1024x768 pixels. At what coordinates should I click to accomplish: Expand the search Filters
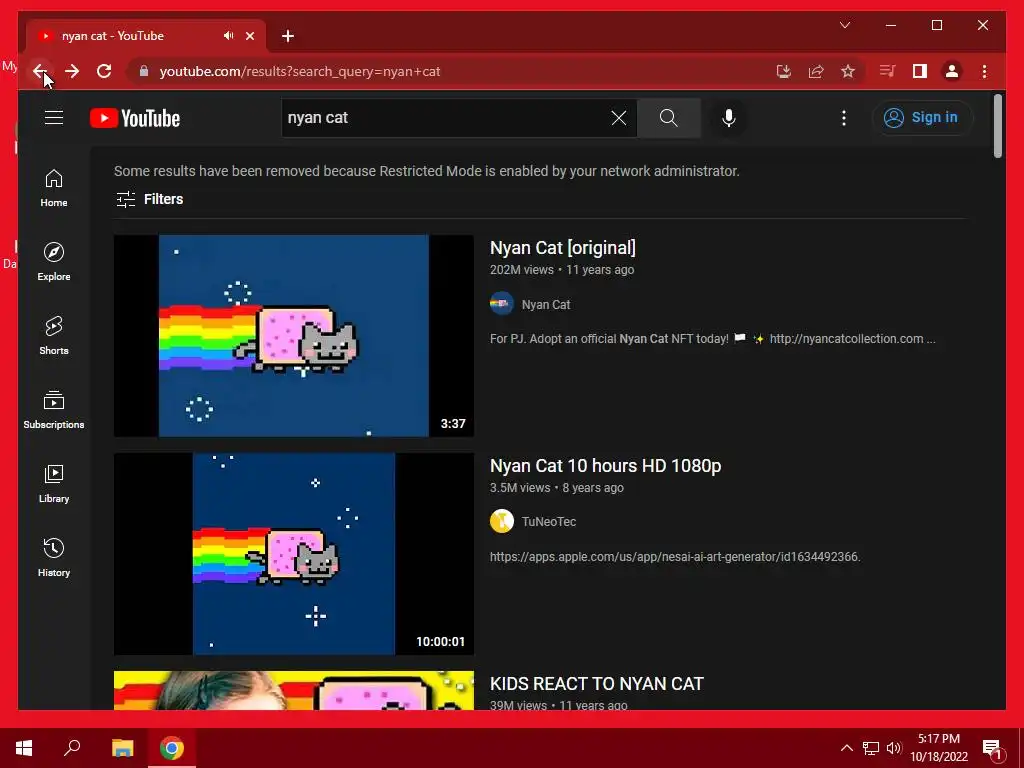coord(150,199)
